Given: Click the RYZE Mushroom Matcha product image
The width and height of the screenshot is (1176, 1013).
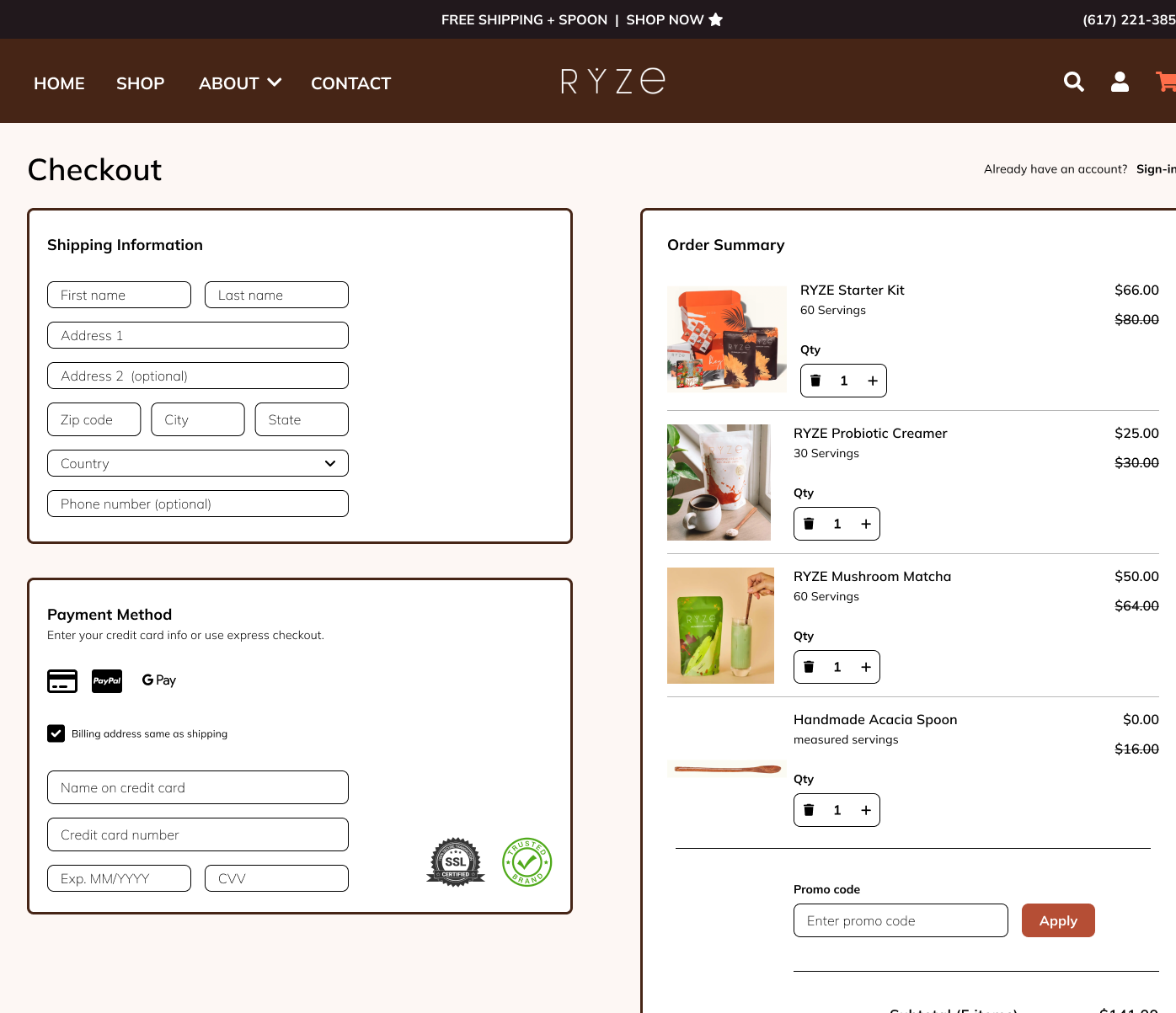Looking at the screenshot, I should pyautogui.click(x=720, y=626).
